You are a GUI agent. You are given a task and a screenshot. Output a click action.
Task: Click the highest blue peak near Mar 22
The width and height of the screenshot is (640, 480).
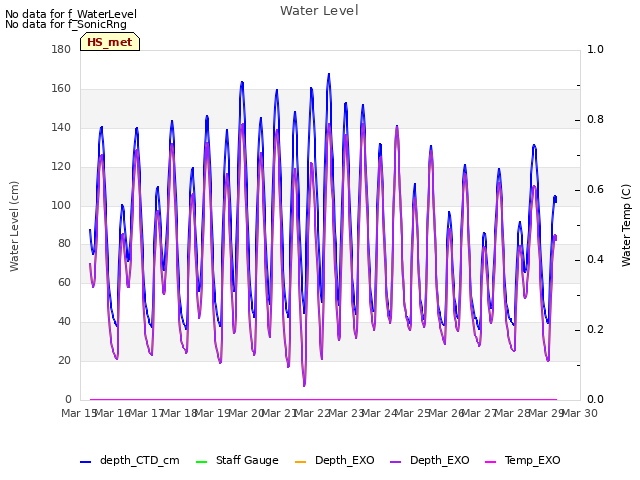pos(329,75)
